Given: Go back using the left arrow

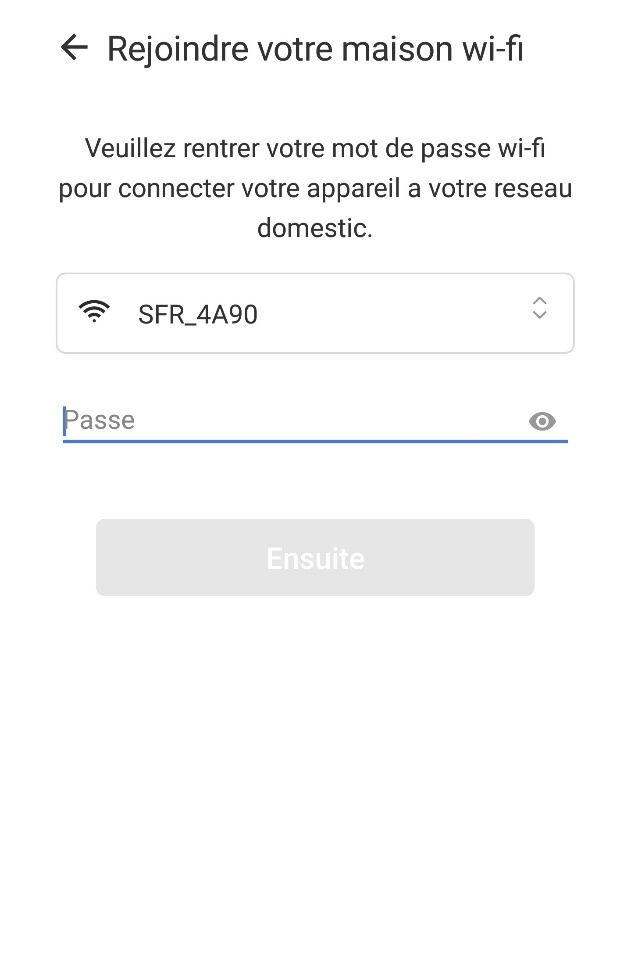Looking at the screenshot, I should [x=74, y=48].
